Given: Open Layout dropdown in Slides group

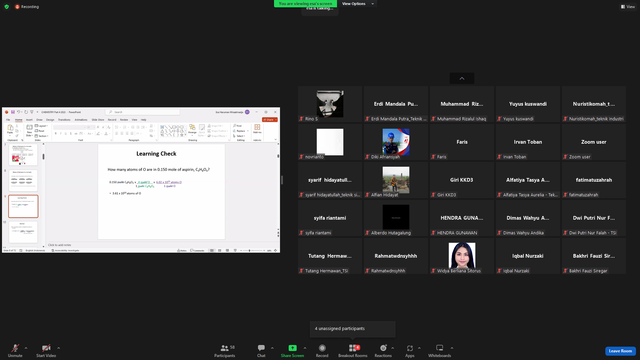Looking at the screenshot, I should [x=41, y=126].
